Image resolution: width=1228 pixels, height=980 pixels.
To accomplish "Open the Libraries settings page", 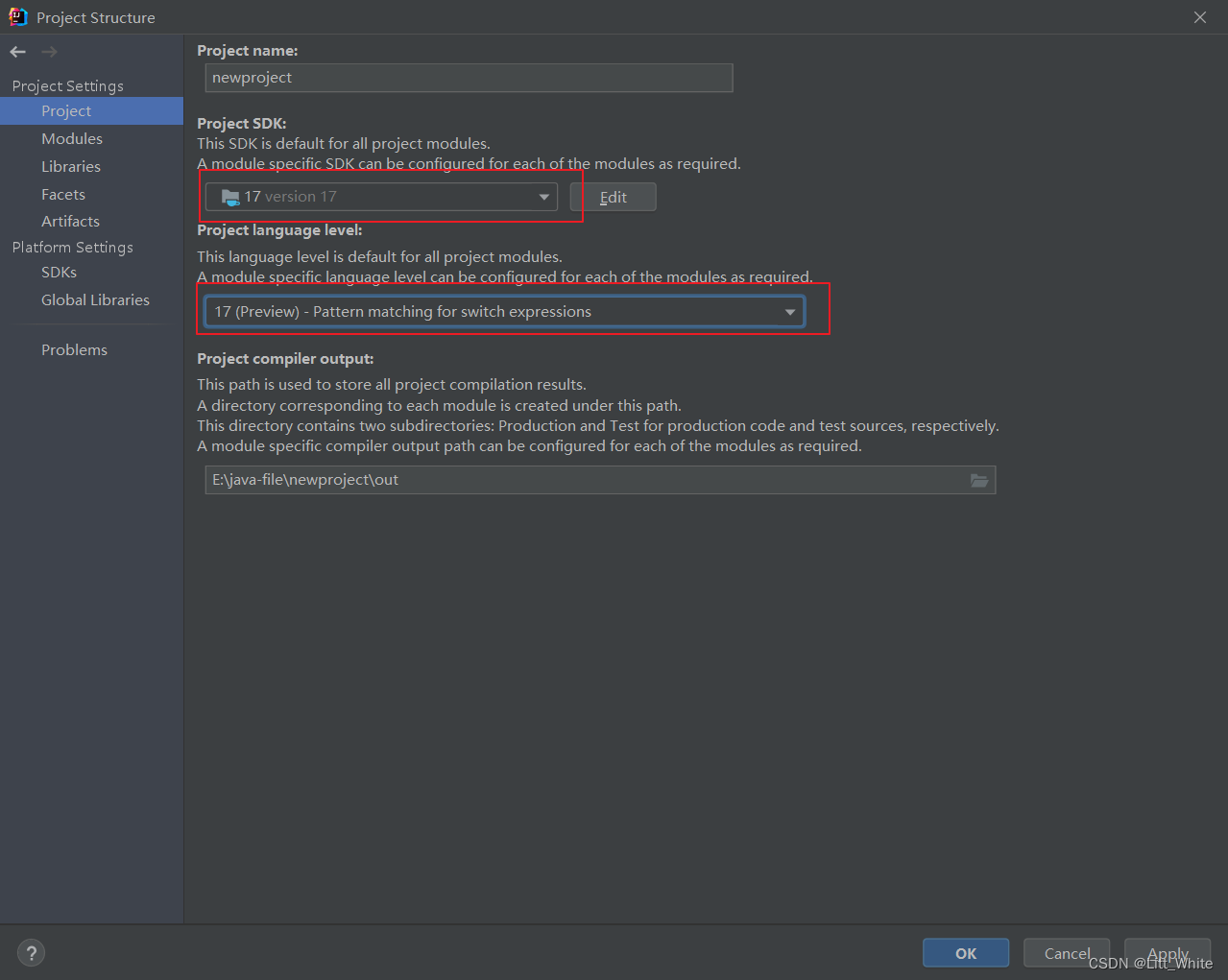I will pyautogui.click(x=91, y=167).
